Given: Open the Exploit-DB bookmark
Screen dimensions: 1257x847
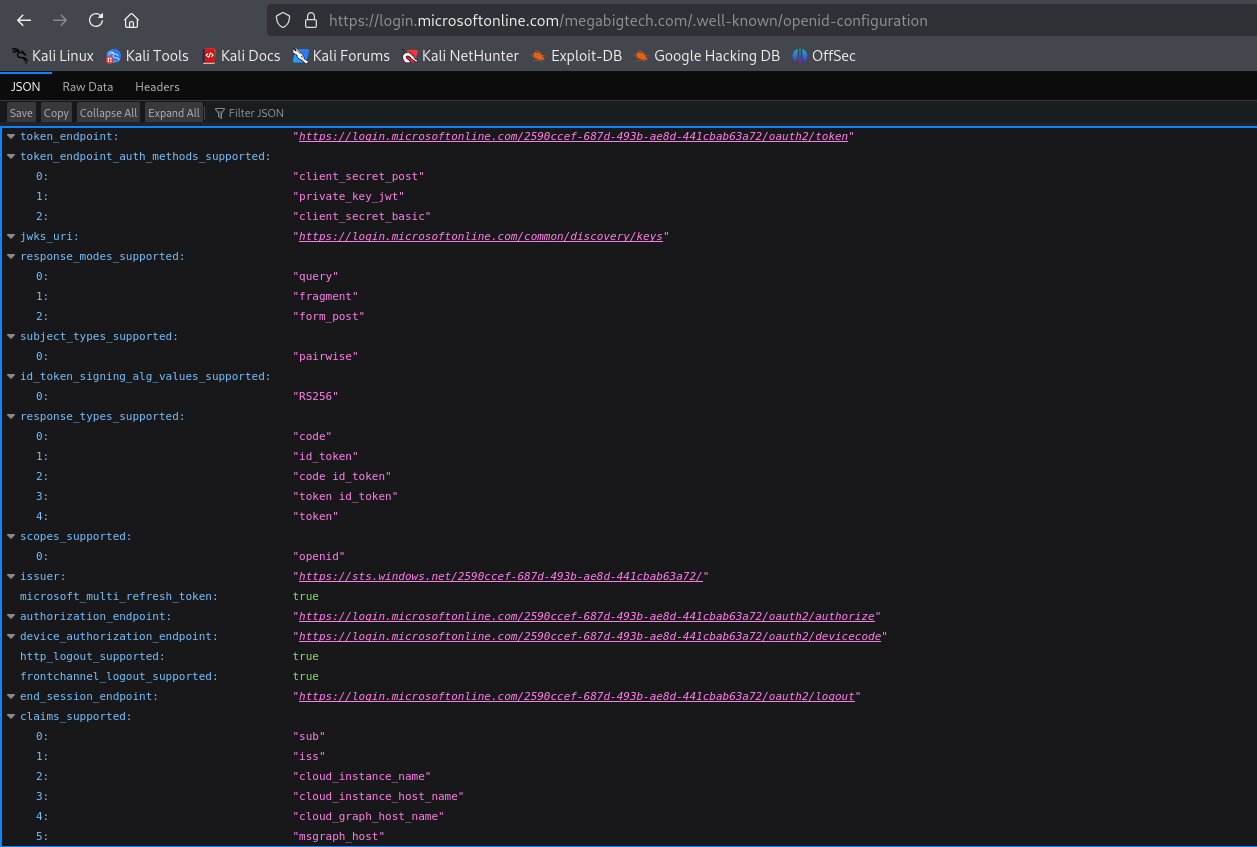Looking at the screenshot, I should click(576, 56).
